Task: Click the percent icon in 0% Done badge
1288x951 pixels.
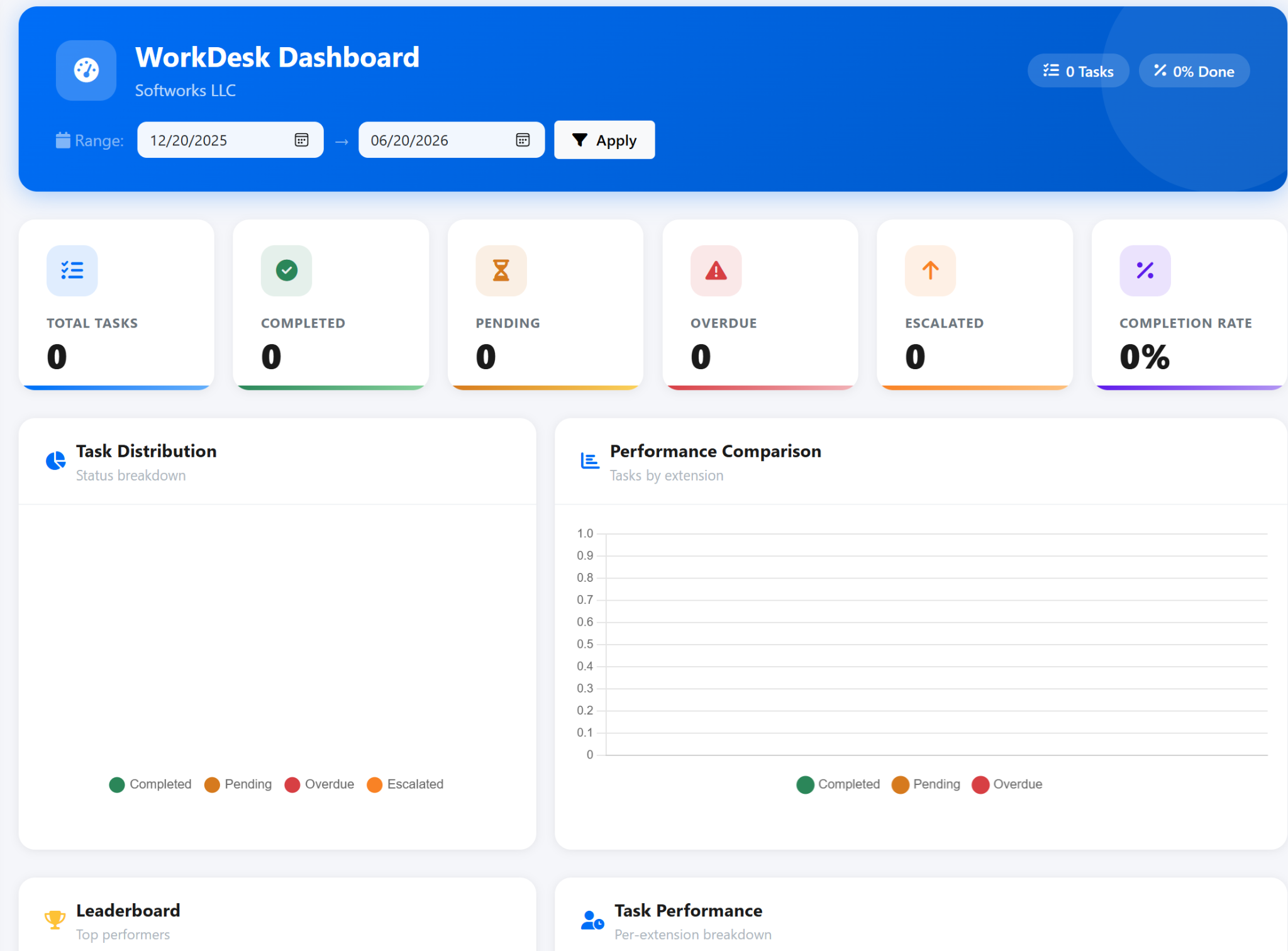Action: click(x=1160, y=70)
